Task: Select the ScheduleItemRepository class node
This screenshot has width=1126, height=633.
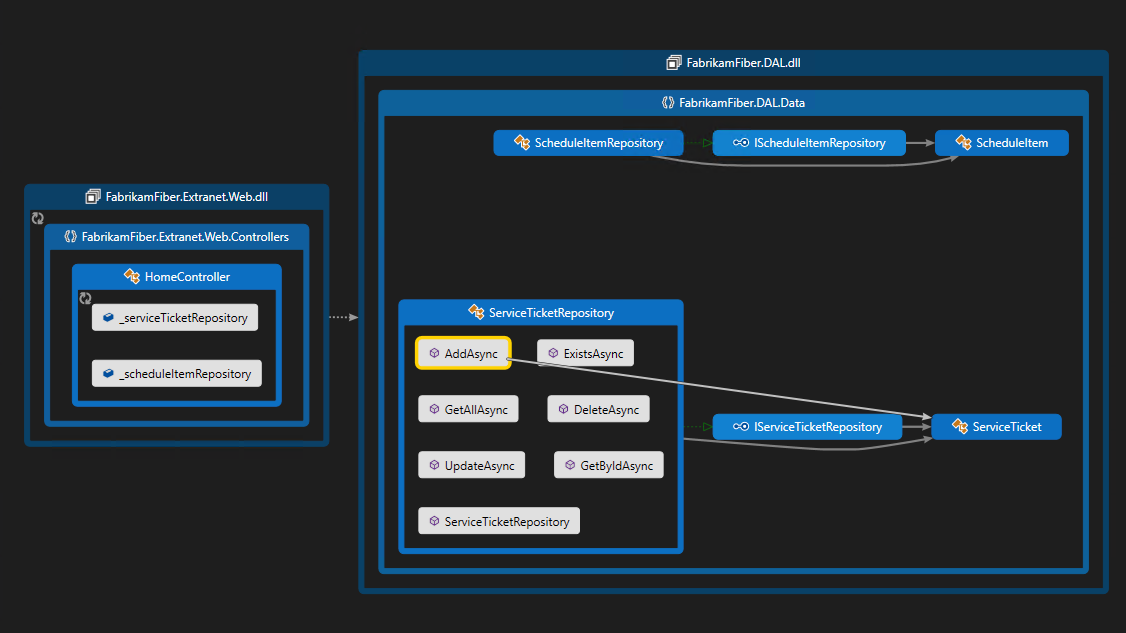Action: [588, 143]
